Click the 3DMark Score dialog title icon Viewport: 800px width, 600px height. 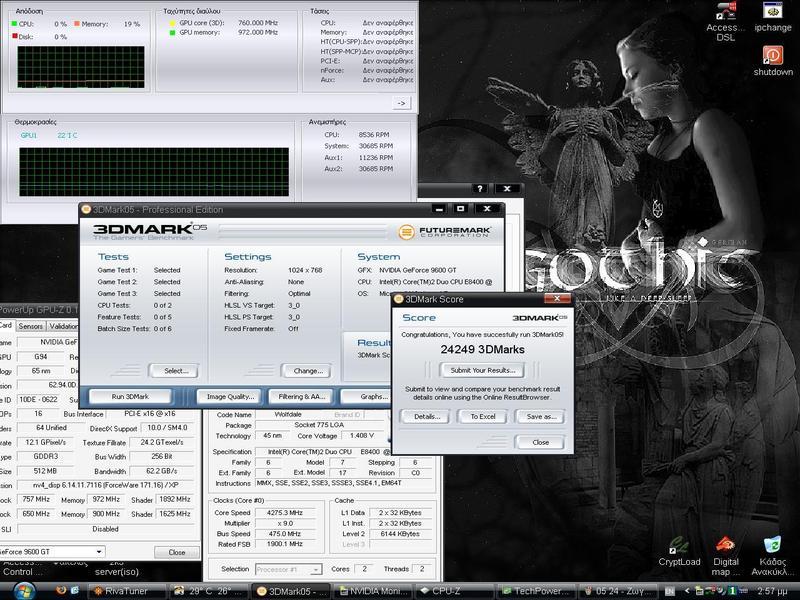pyautogui.click(x=399, y=299)
